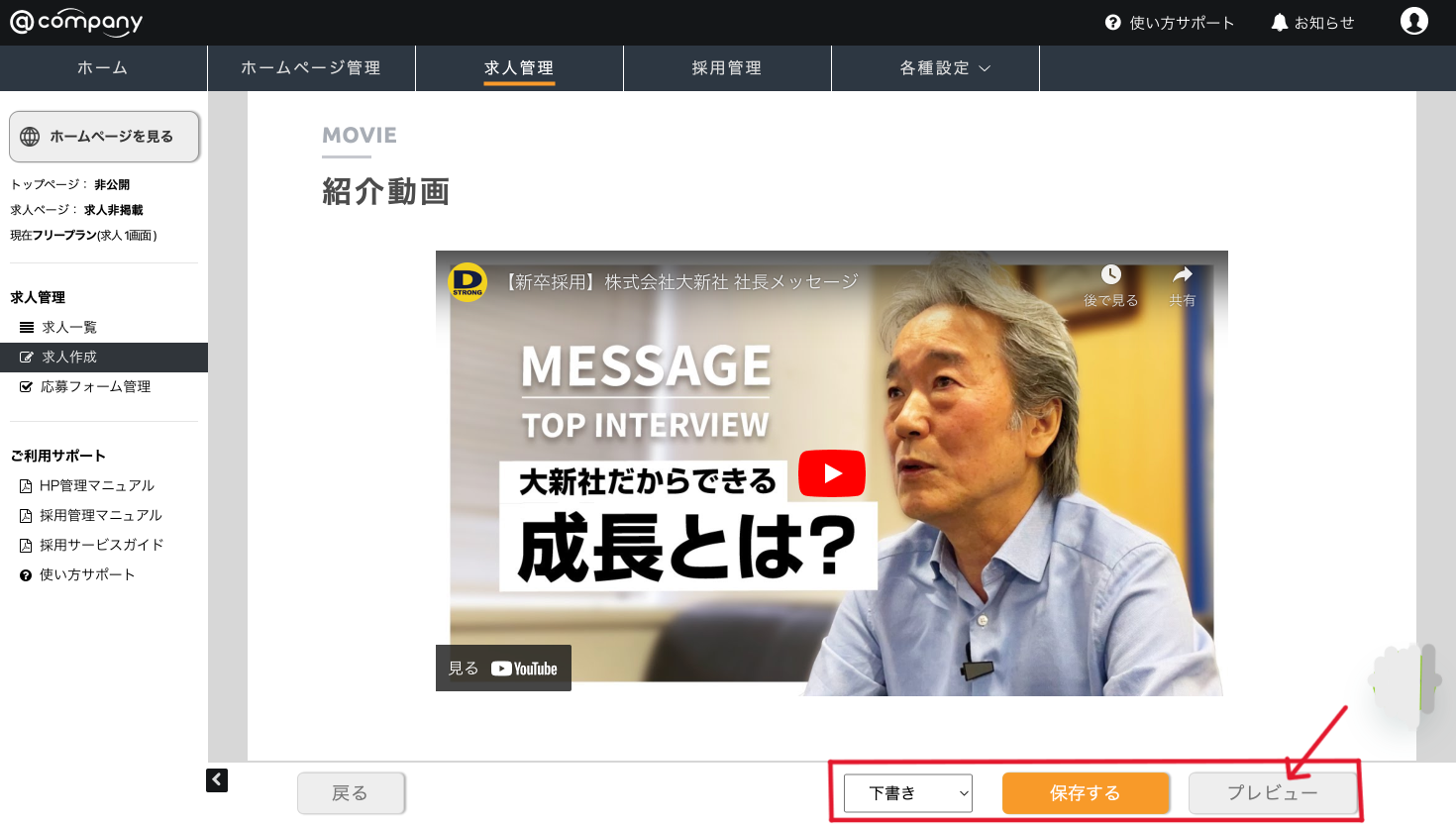Click the ご利用サポート sidebar heading

click(x=57, y=457)
